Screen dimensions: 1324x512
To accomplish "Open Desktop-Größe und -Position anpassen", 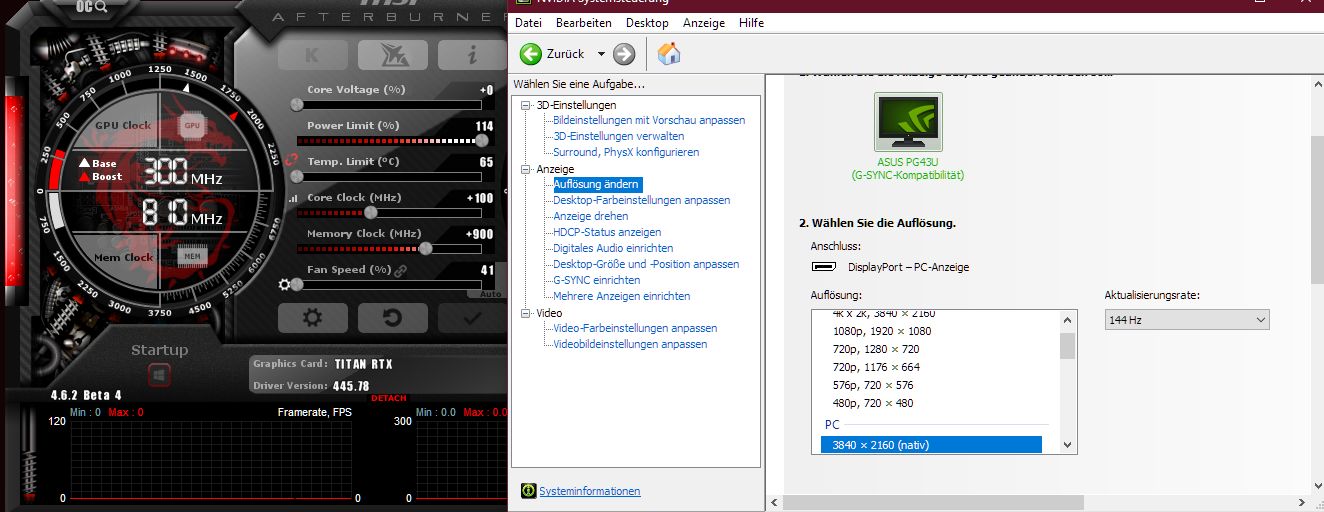I will pyautogui.click(x=646, y=264).
